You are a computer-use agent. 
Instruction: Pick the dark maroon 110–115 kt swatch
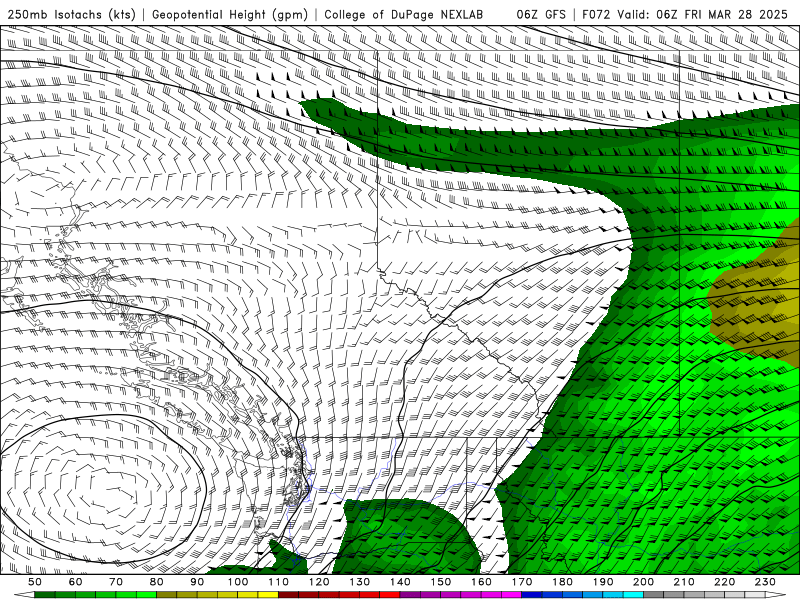pos(288,594)
